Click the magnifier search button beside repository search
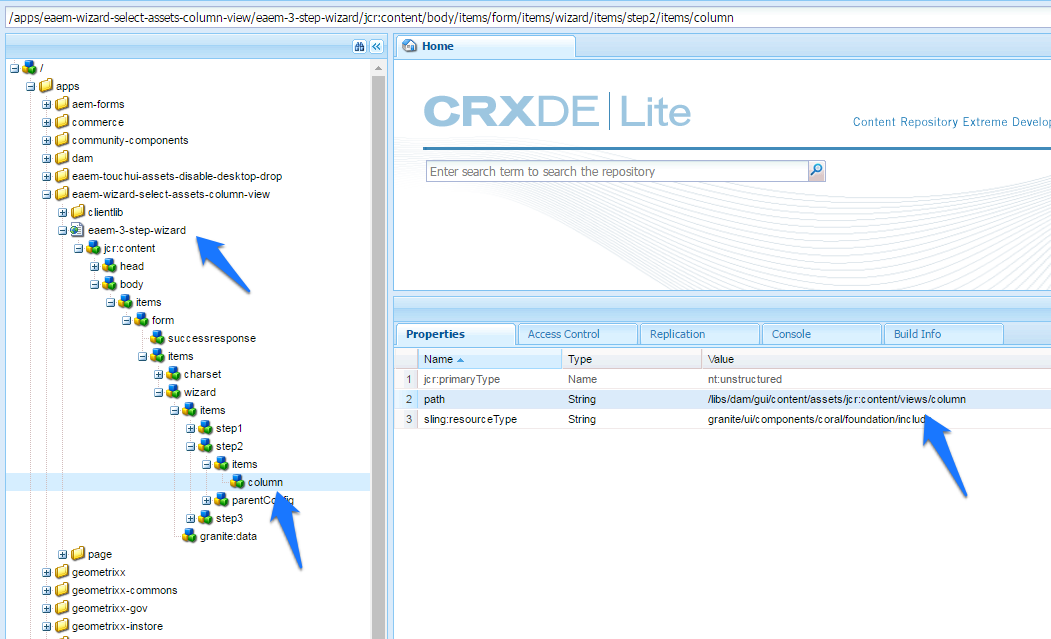The width and height of the screenshot is (1051, 639). (816, 171)
